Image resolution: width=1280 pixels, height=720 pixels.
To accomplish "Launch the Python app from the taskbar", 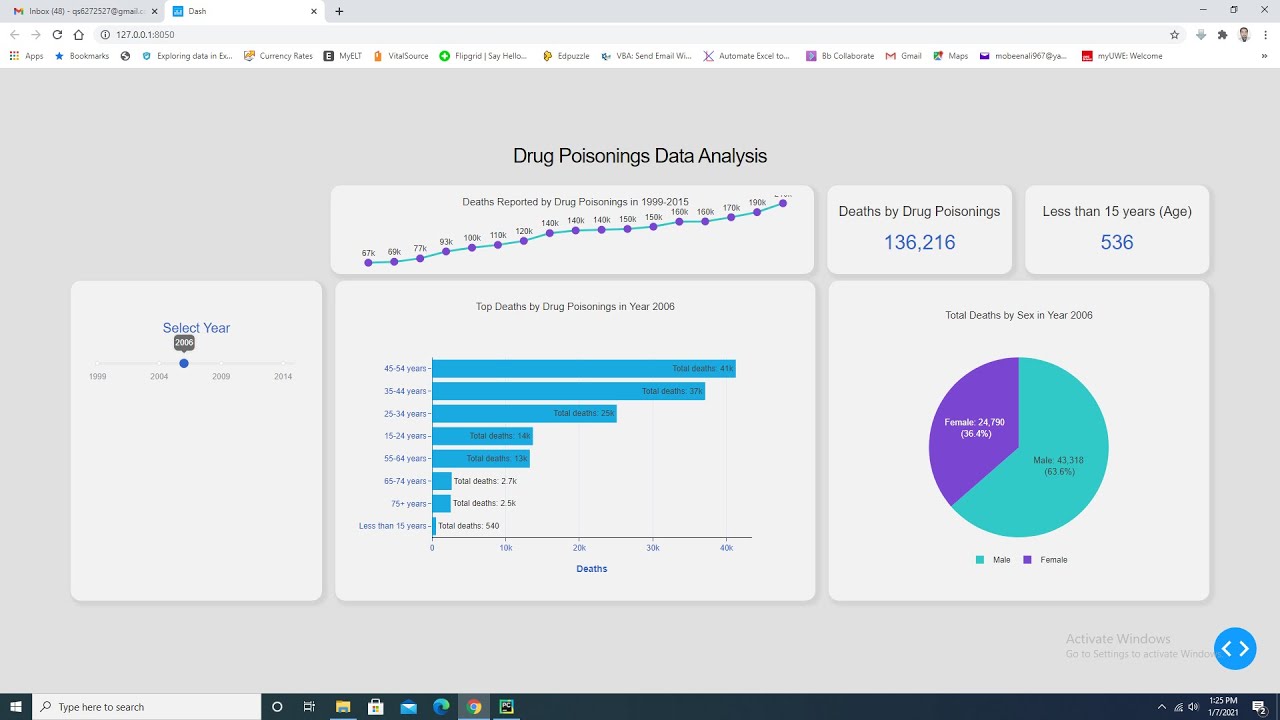I will (x=507, y=707).
